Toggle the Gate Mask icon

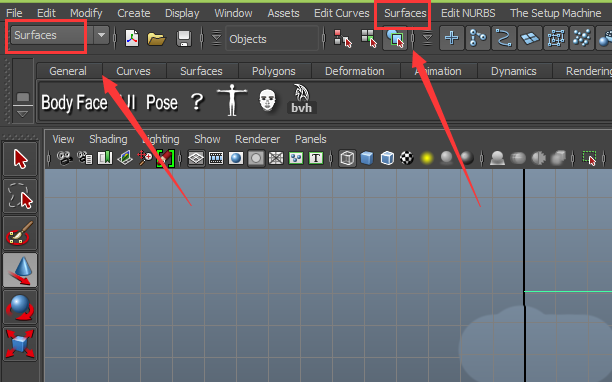[256, 158]
